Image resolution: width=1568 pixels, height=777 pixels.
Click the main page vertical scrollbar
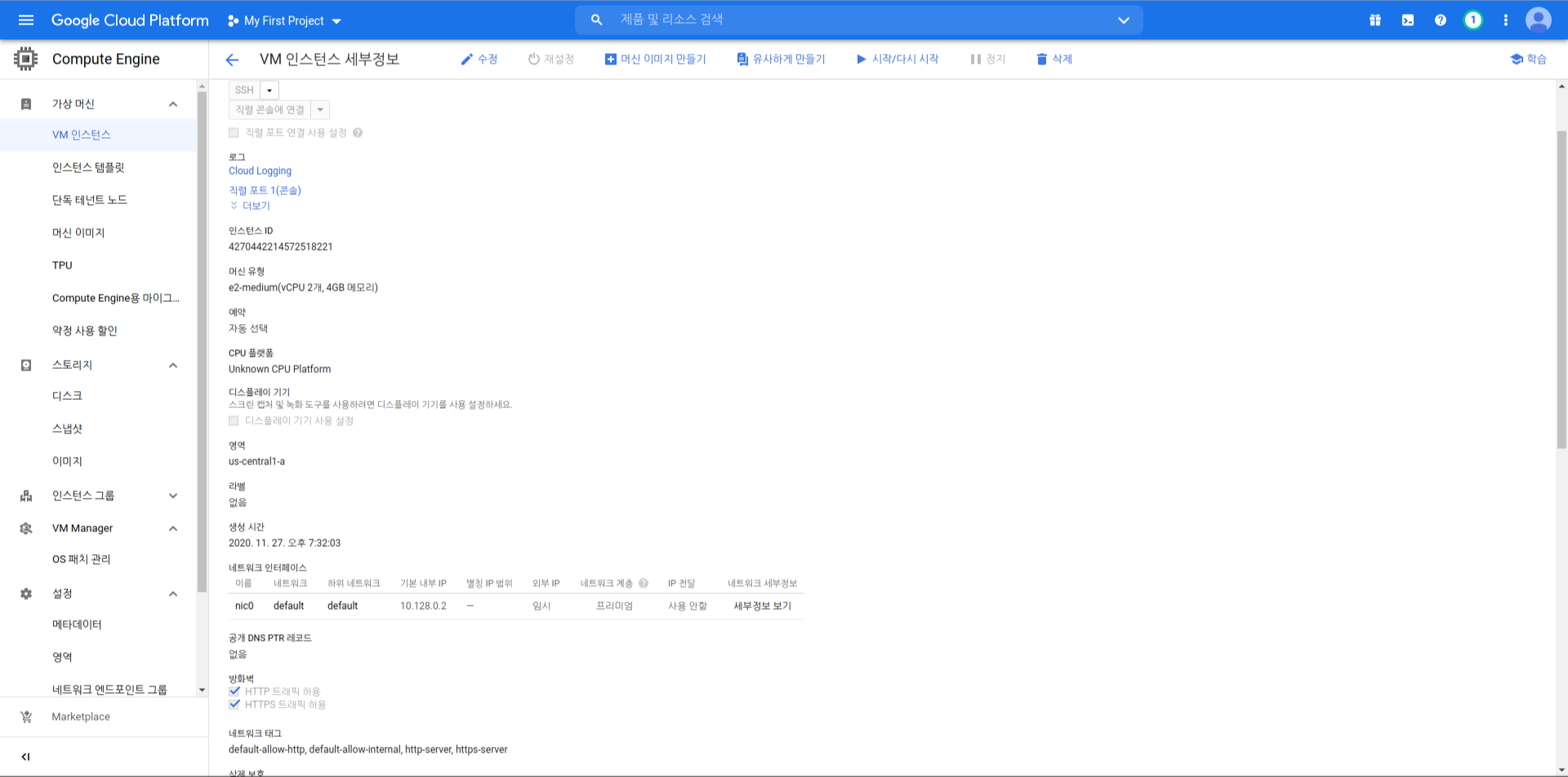[x=1561, y=290]
